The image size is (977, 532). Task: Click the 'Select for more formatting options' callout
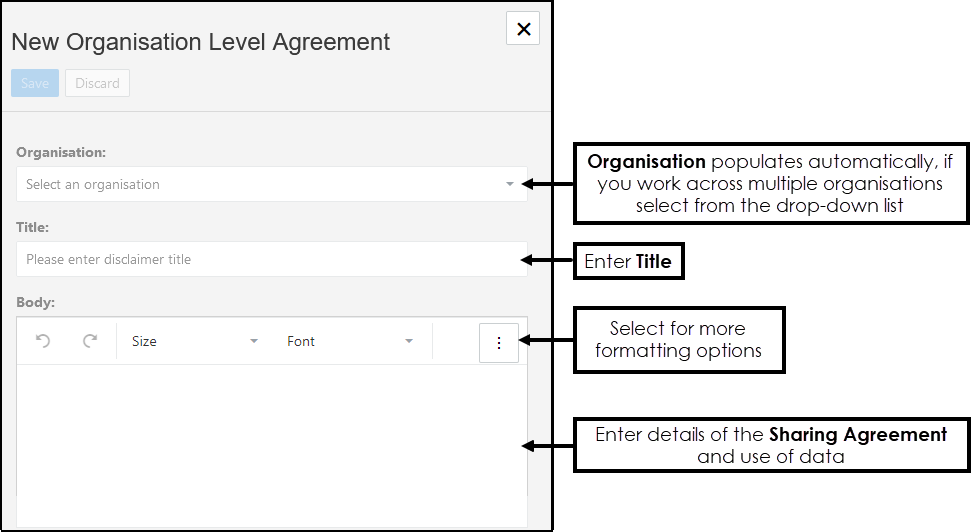click(x=678, y=341)
